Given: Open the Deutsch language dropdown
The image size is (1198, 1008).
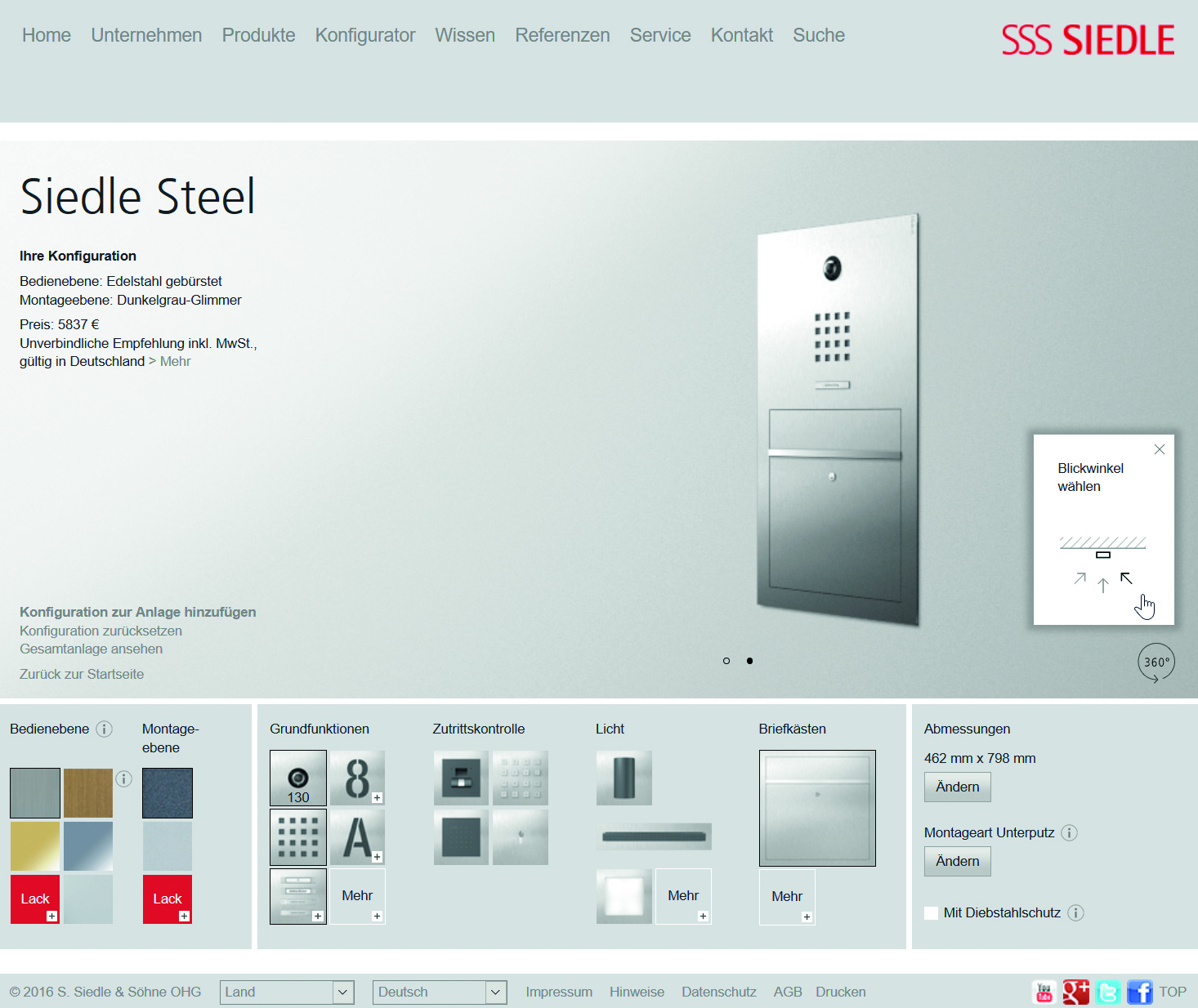Looking at the screenshot, I should (440, 992).
